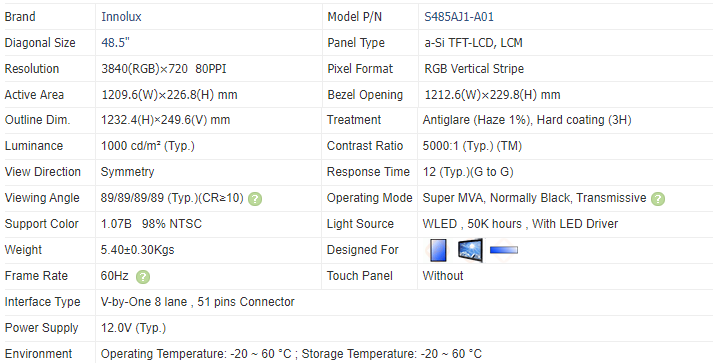
Task: Click the 1000 cd/m² luminance value
Action: click(x=148, y=146)
